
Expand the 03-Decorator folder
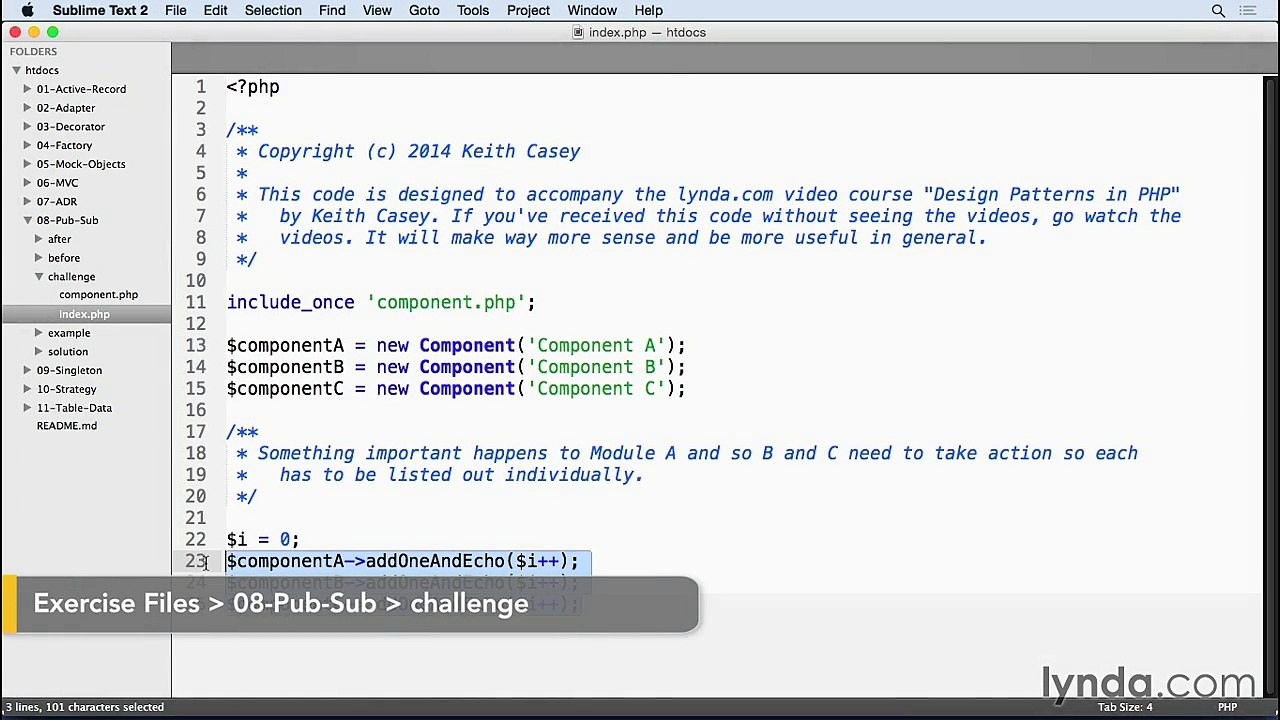(x=27, y=127)
